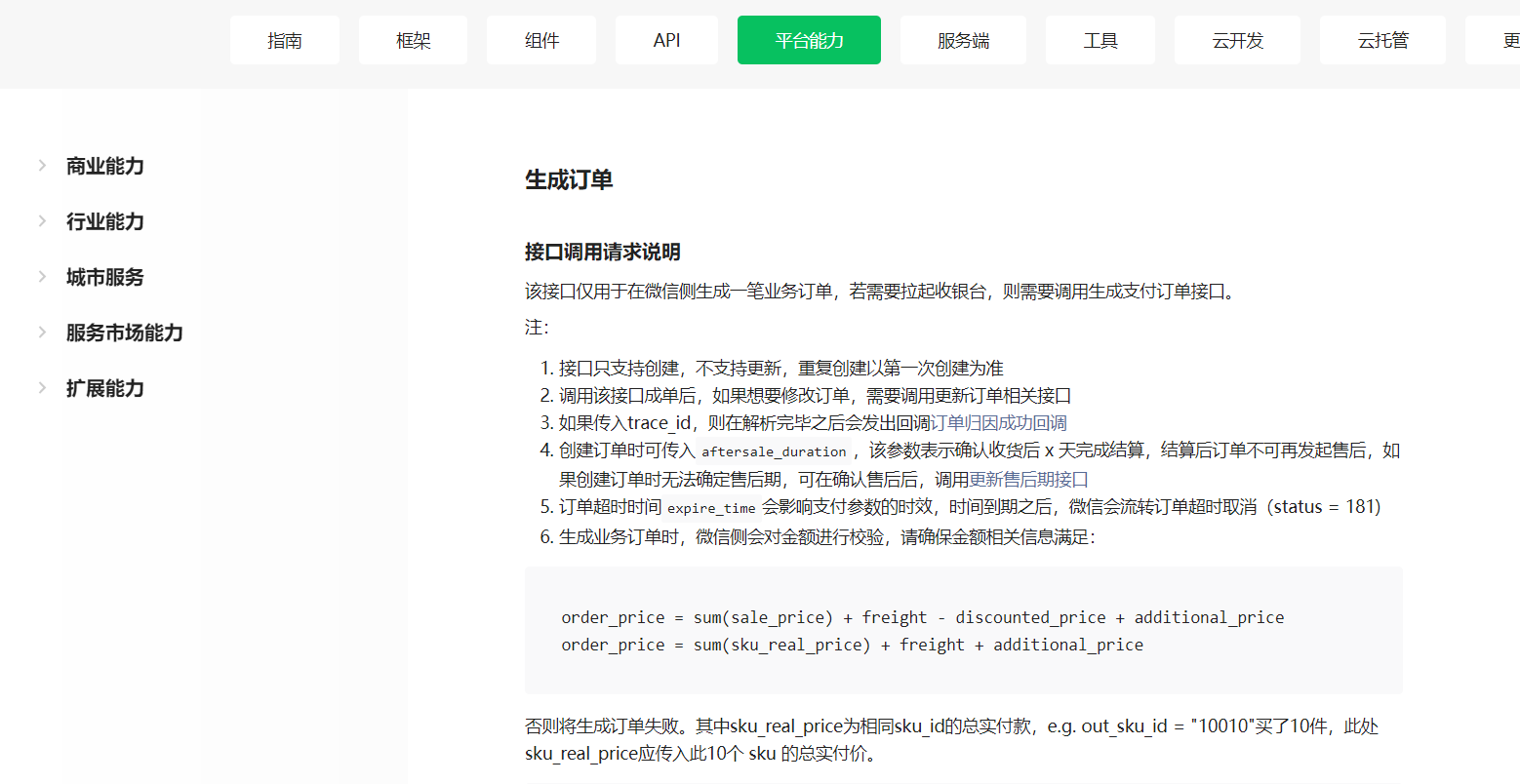The height and width of the screenshot is (784, 1520).
Task: Click the aftersale_duration inline code
Action: 774,451
